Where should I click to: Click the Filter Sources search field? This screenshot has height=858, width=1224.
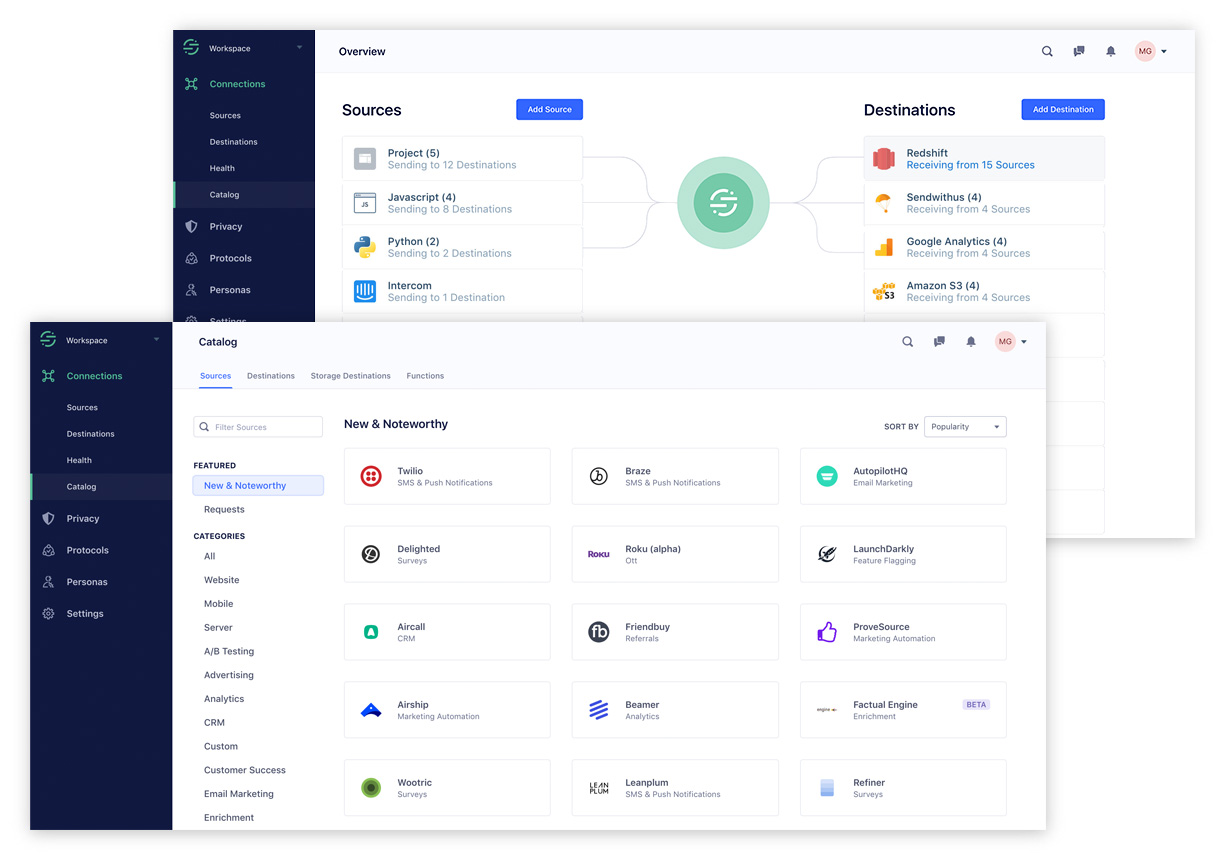[258, 427]
